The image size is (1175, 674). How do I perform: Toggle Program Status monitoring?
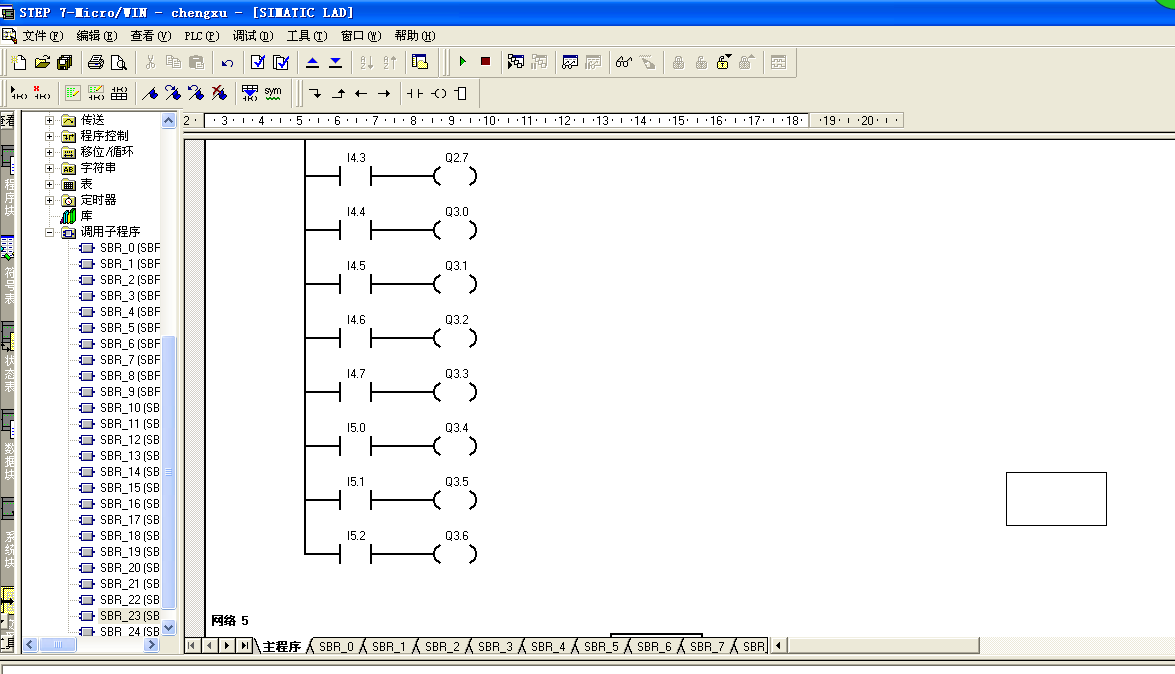click(516, 62)
